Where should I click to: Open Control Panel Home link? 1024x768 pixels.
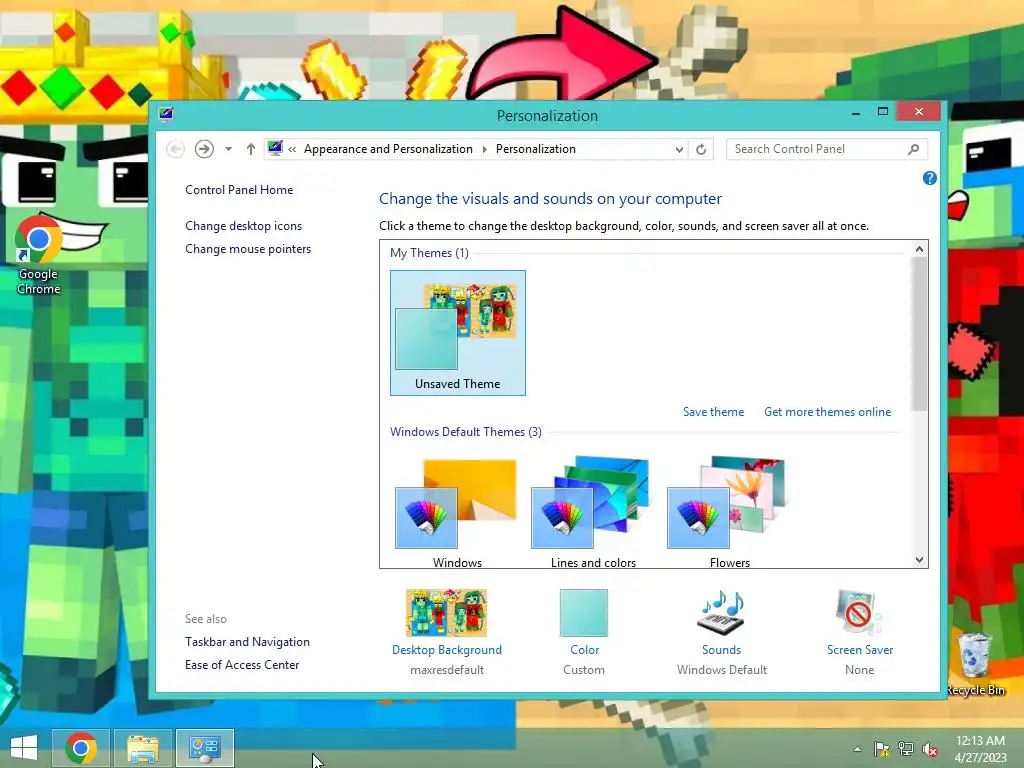239,189
